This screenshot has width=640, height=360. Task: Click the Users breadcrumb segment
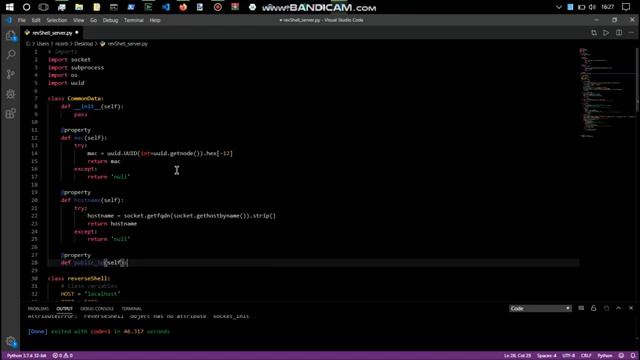tap(42, 44)
